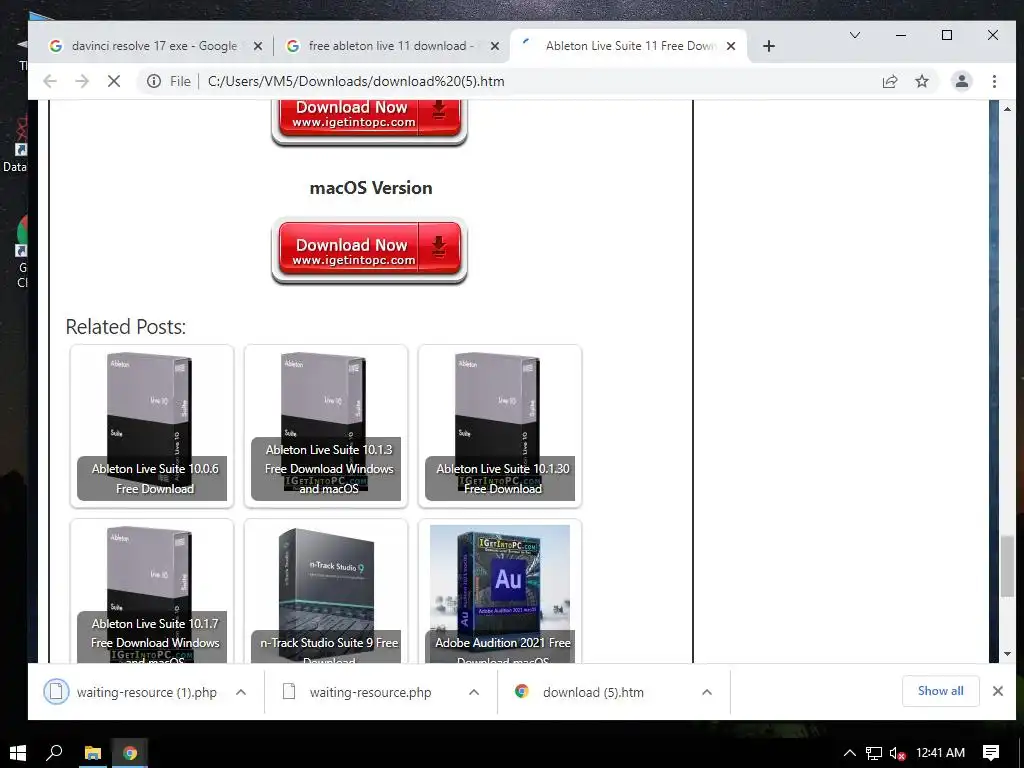The image size is (1024, 768).
Task: View site information icon in address bar
Action: 153,81
